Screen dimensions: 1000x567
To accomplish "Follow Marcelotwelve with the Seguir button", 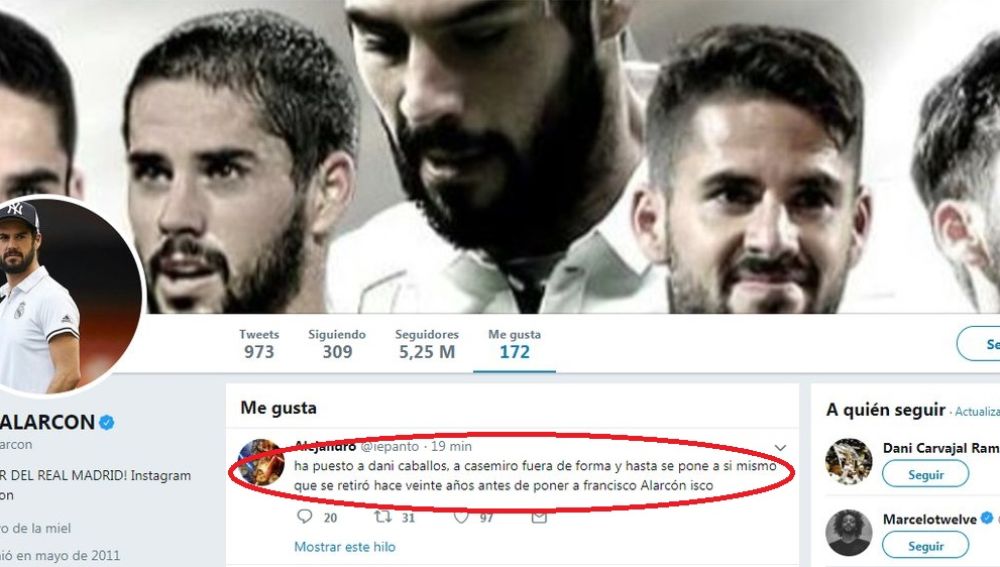I will 925,545.
